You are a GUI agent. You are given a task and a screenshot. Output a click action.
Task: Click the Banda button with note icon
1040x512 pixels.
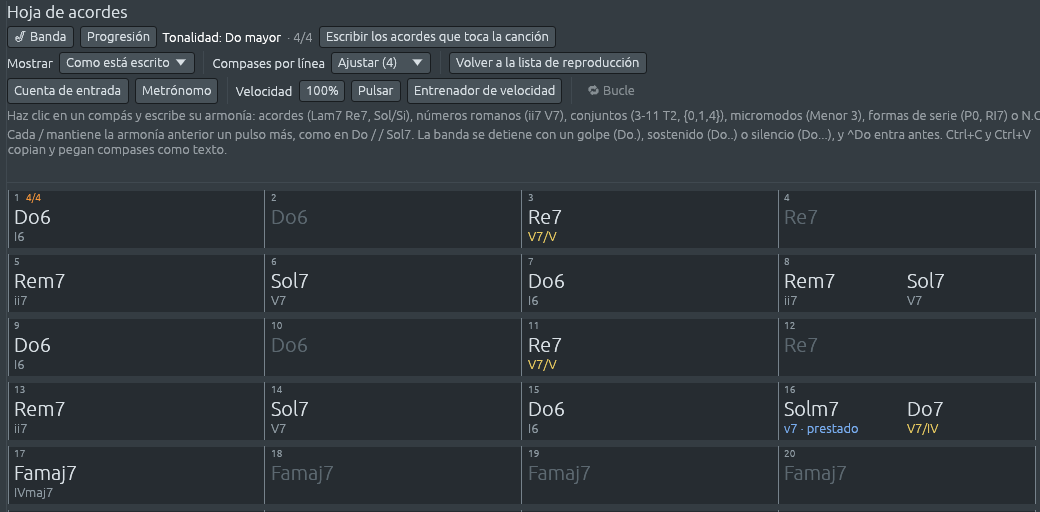40,37
